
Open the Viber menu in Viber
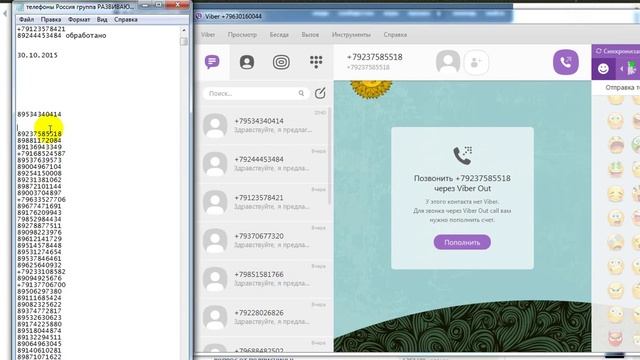tap(208, 35)
